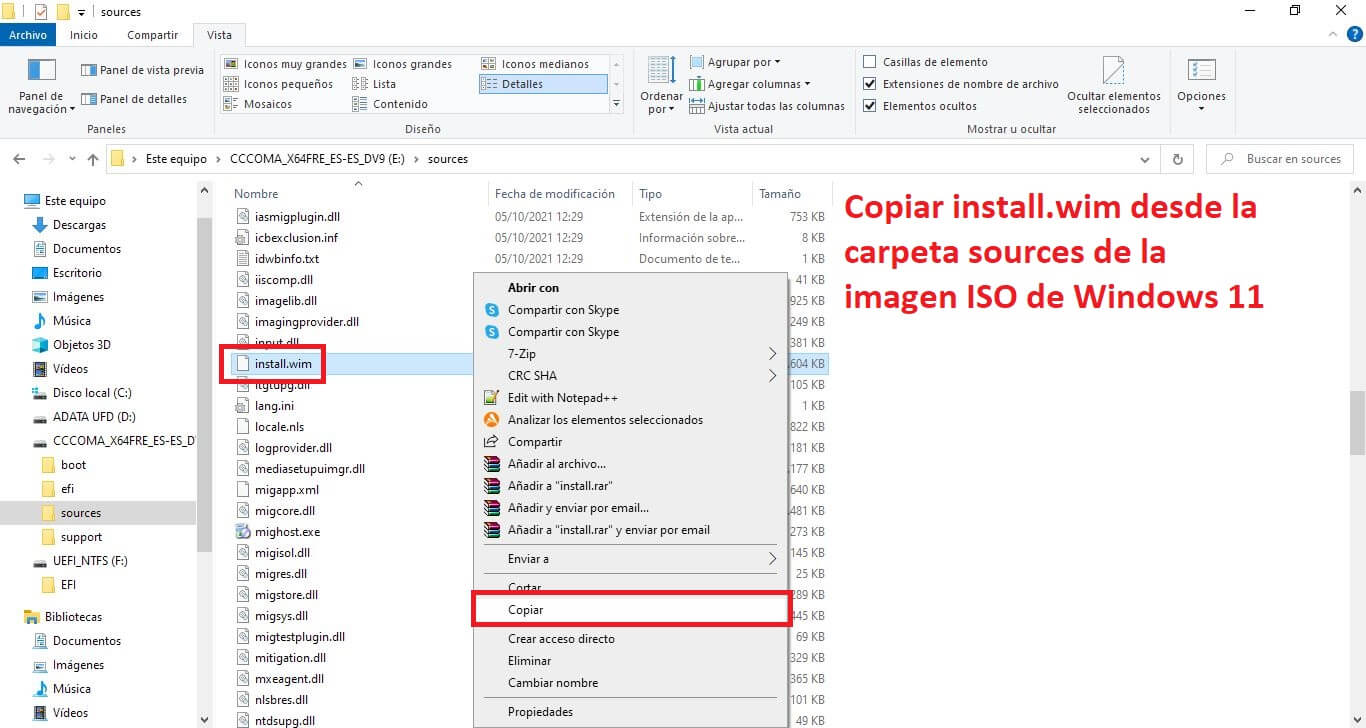Choose Cambiar nombre in context menu
The image size is (1366, 728).
[631, 683]
